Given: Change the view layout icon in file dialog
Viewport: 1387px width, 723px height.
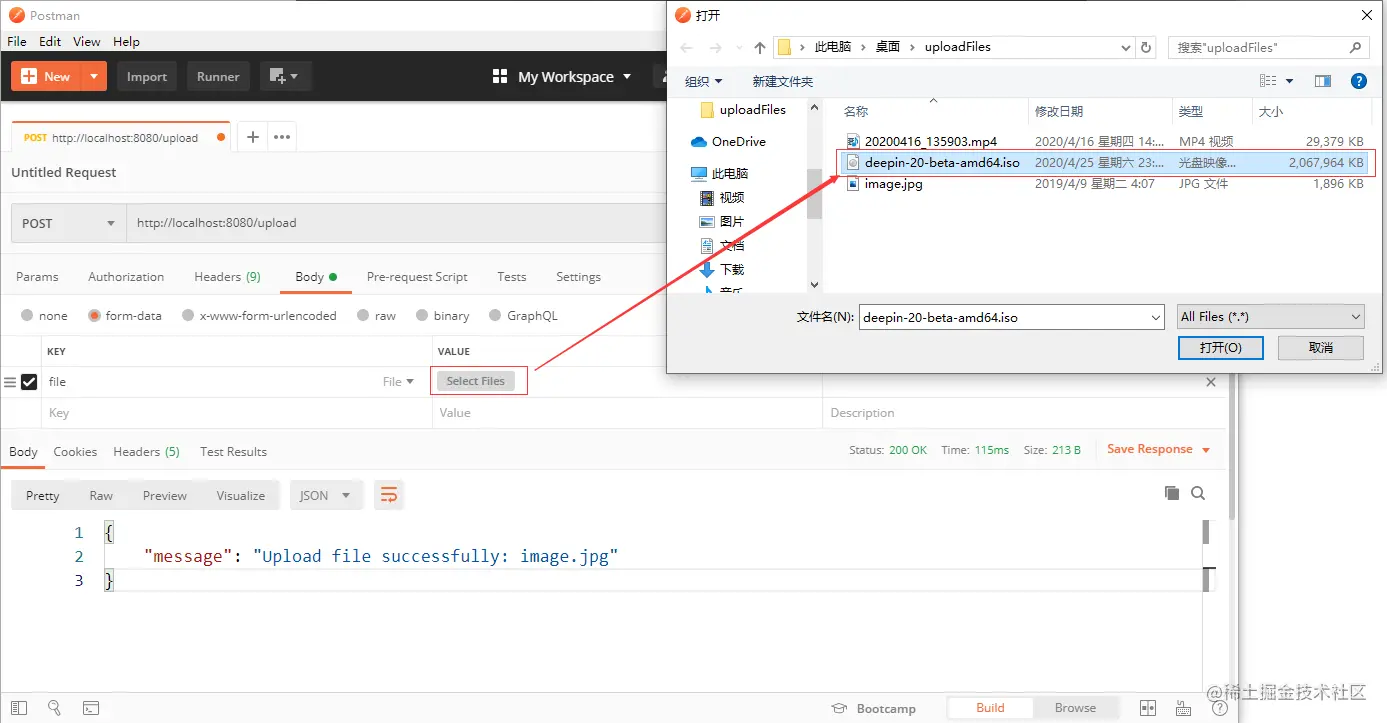Looking at the screenshot, I should tap(1268, 81).
